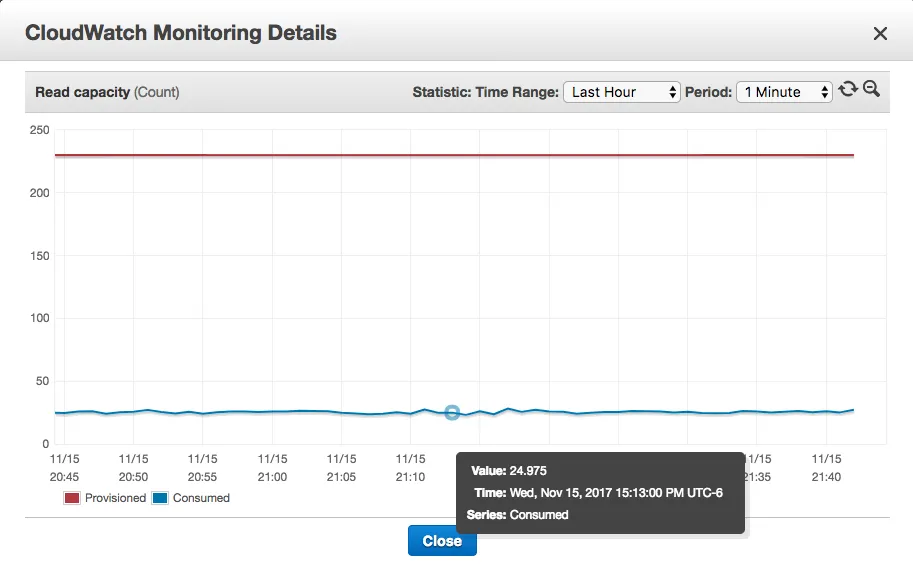
Task: Click the 21:40 x-axis time label
Action: point(826,468)
